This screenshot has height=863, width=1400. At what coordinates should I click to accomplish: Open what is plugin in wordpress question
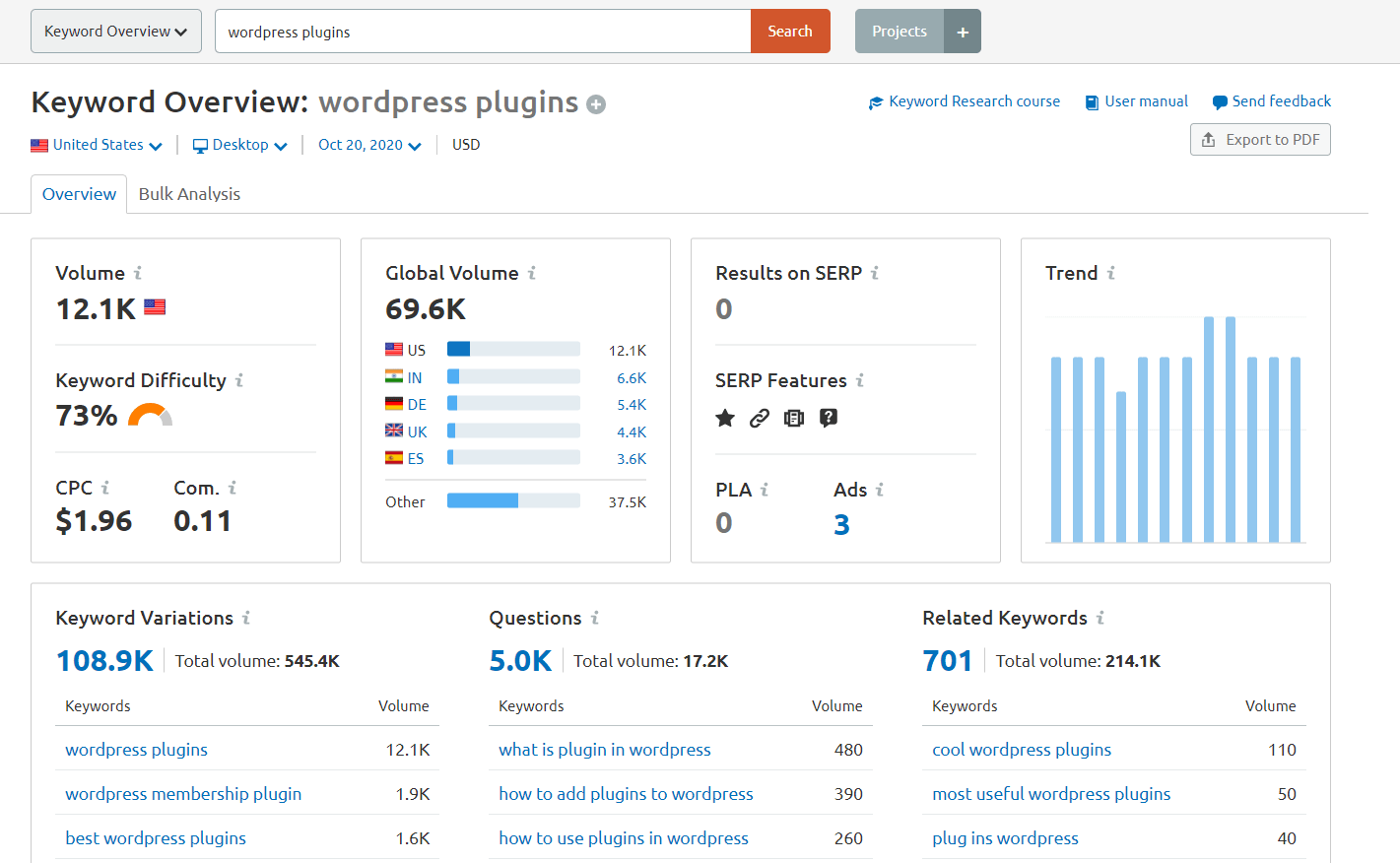605,750
